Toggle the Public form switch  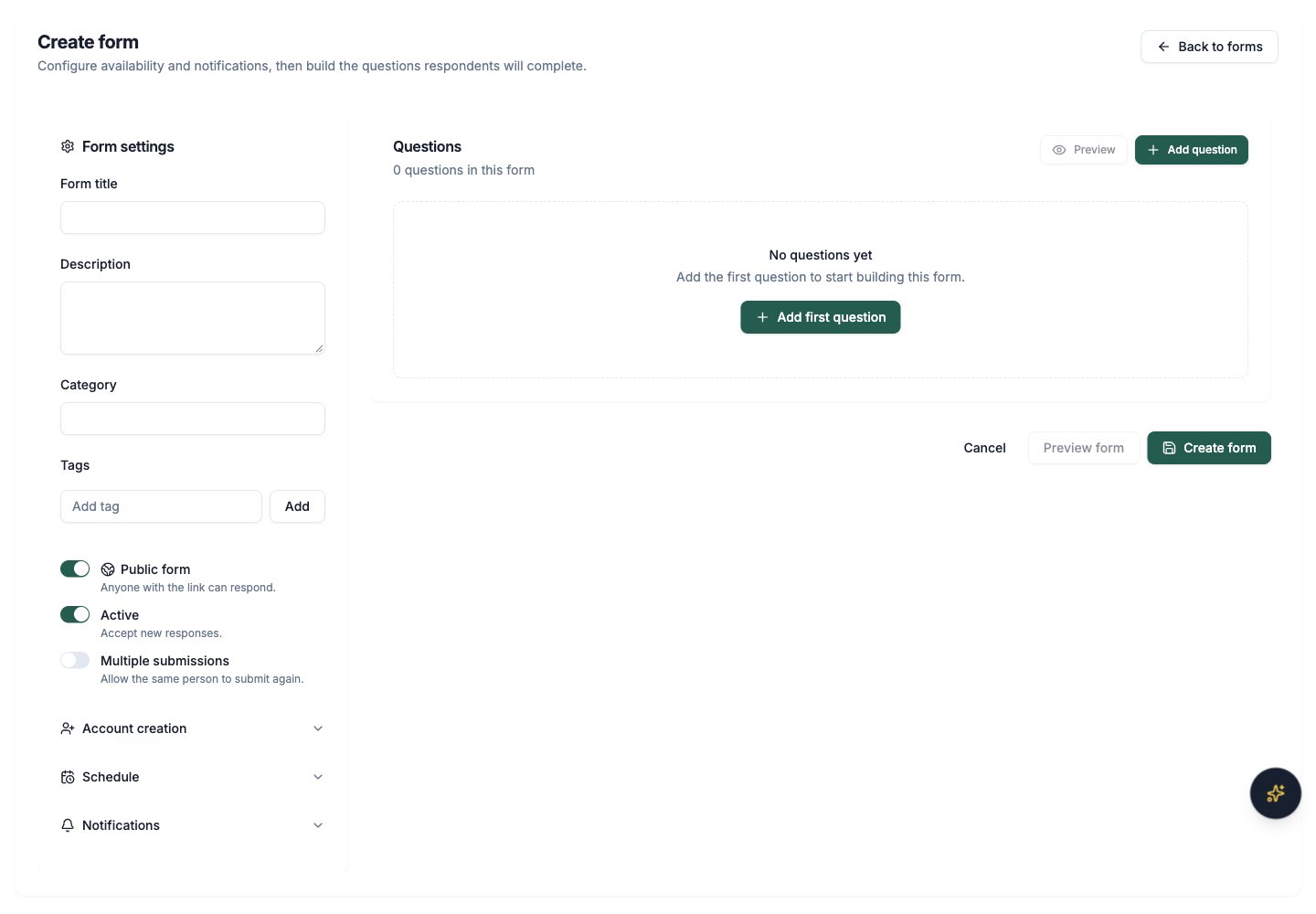(75, 569)
